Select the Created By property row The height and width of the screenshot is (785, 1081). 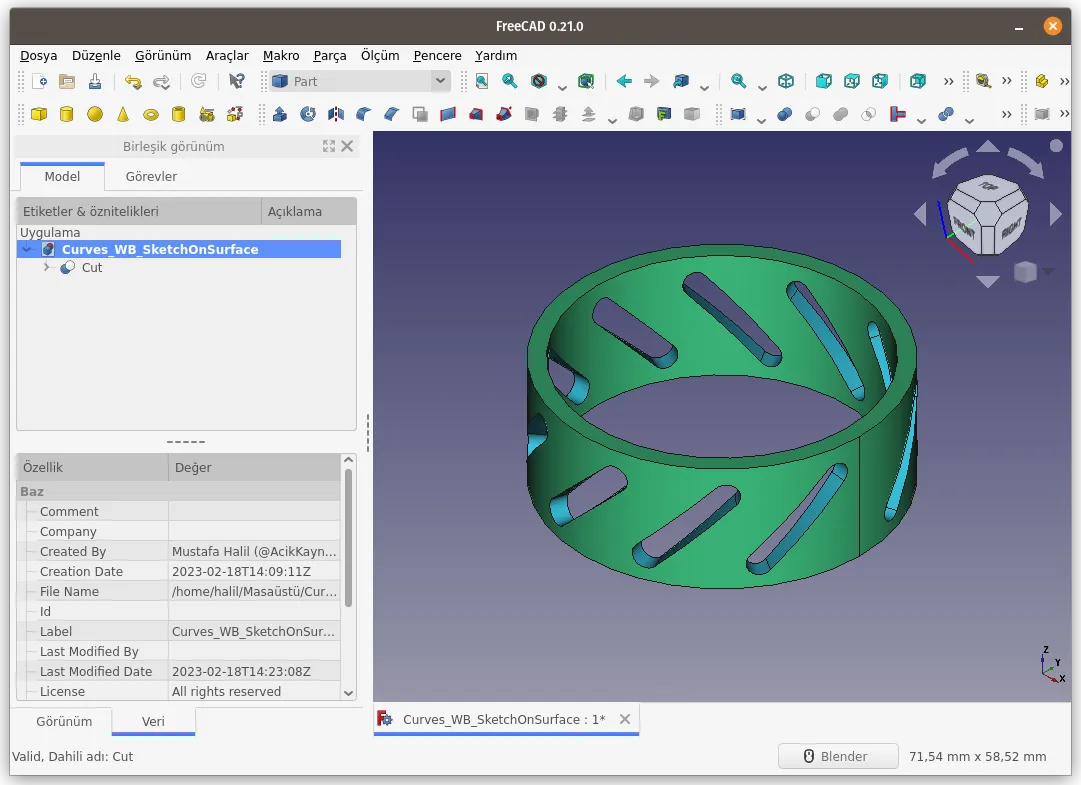click(179, 551)
